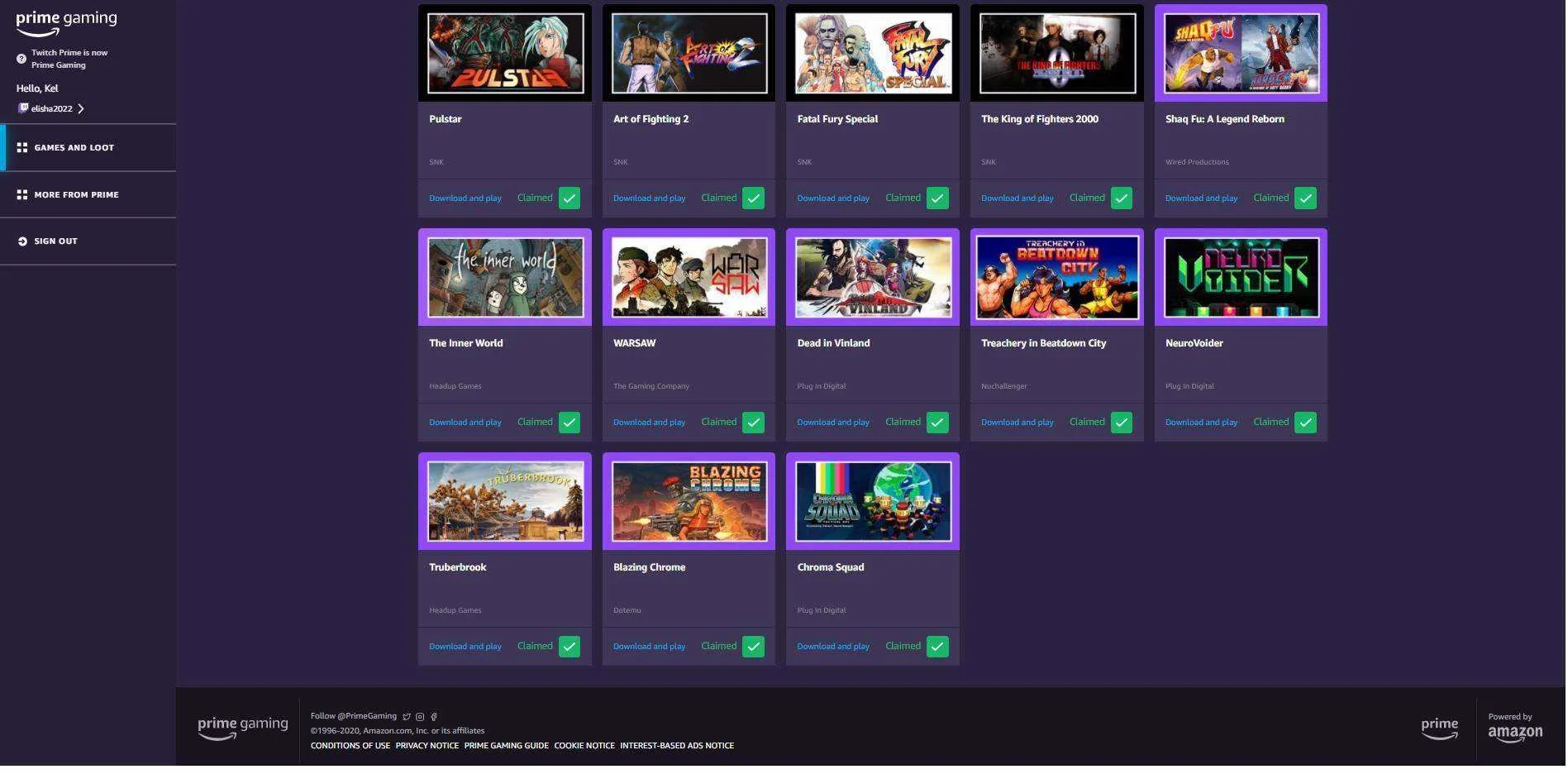Open The King of Fighters 2000 thumbnail
Screen dimensions: 1568x774
(x=1057, y=53)
